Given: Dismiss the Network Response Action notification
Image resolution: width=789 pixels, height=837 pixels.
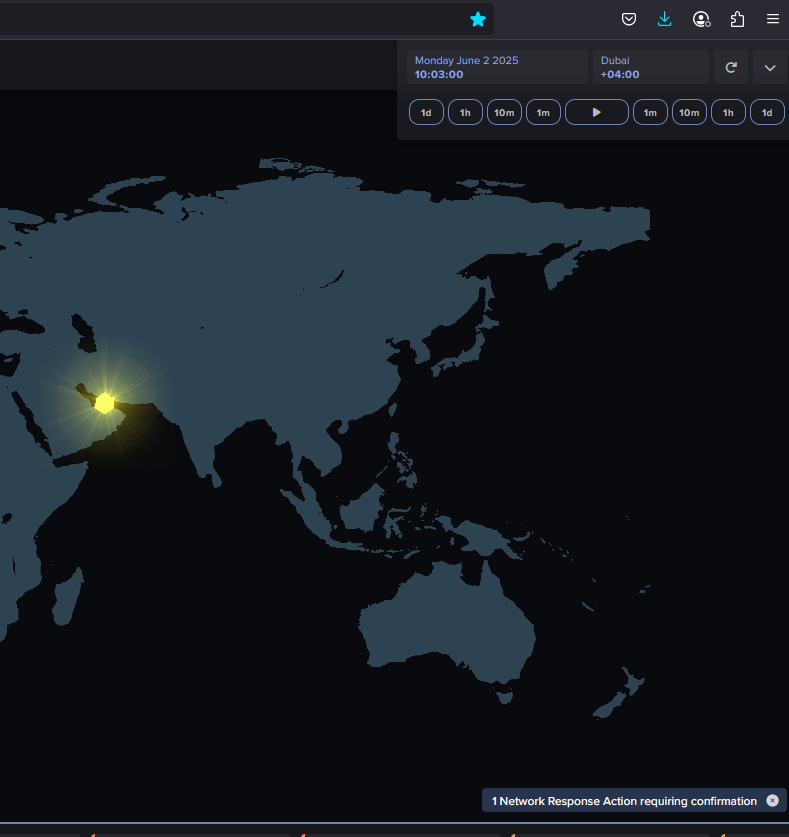Looking at the screenshot, I should tap(772, 800).
